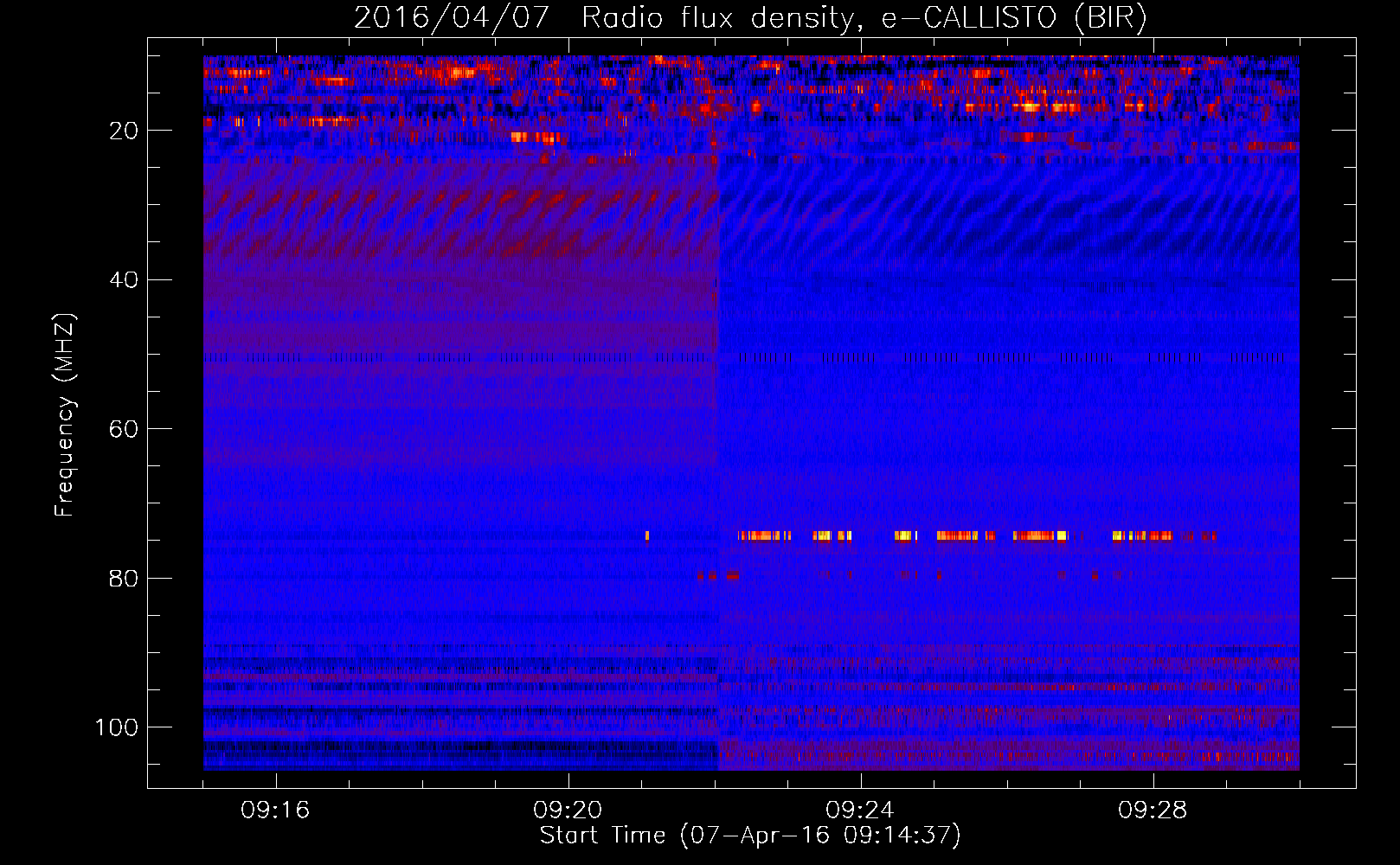Click the 20 MHz frequency tick label
The height and width of the screenshot is (865, 1400).
click(x=124, y=131)
